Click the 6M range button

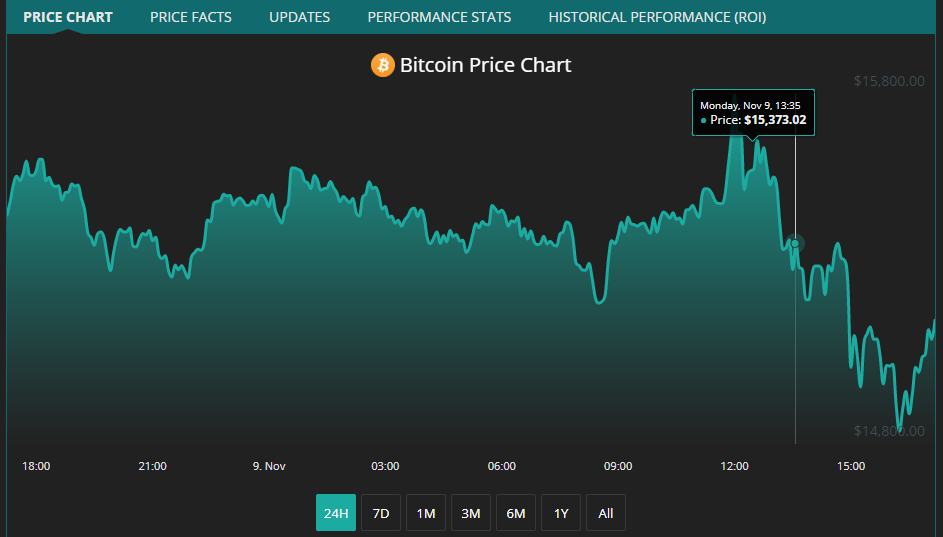click(516, 513)
